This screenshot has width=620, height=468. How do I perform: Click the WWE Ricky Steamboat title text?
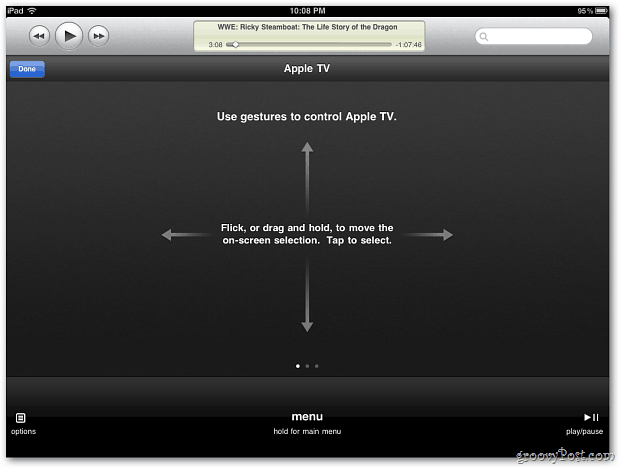[x=307, y=27]
